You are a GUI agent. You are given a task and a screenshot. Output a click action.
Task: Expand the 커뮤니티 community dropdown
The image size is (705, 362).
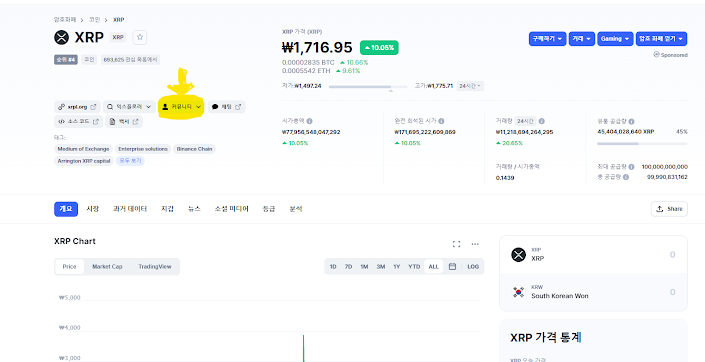pyautogui.click(x=182, y=107)
